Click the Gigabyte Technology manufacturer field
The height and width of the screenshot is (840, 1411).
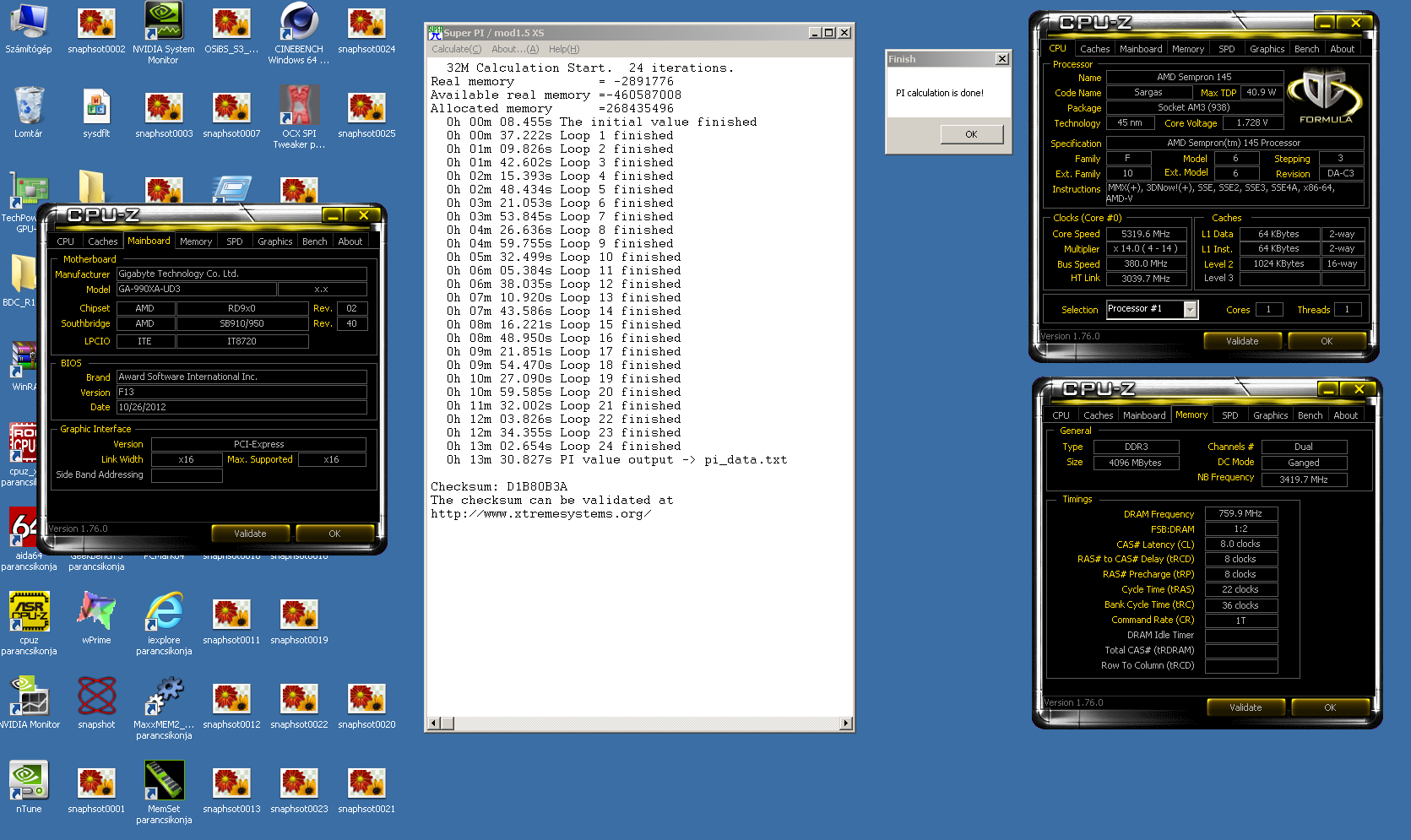[241, 274]
